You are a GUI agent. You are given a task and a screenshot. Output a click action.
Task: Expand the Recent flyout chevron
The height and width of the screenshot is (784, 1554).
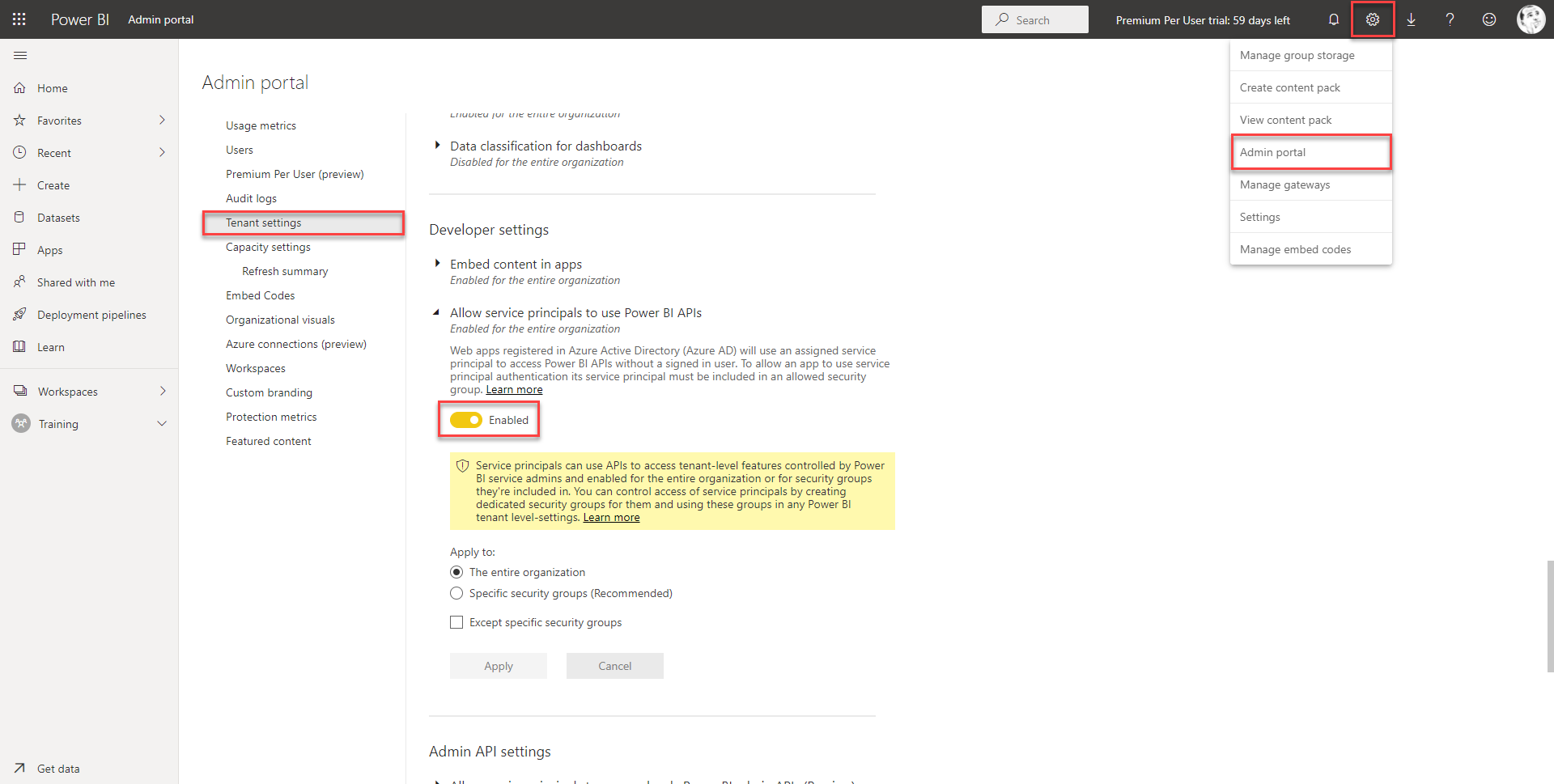click(x=162, y=152)
